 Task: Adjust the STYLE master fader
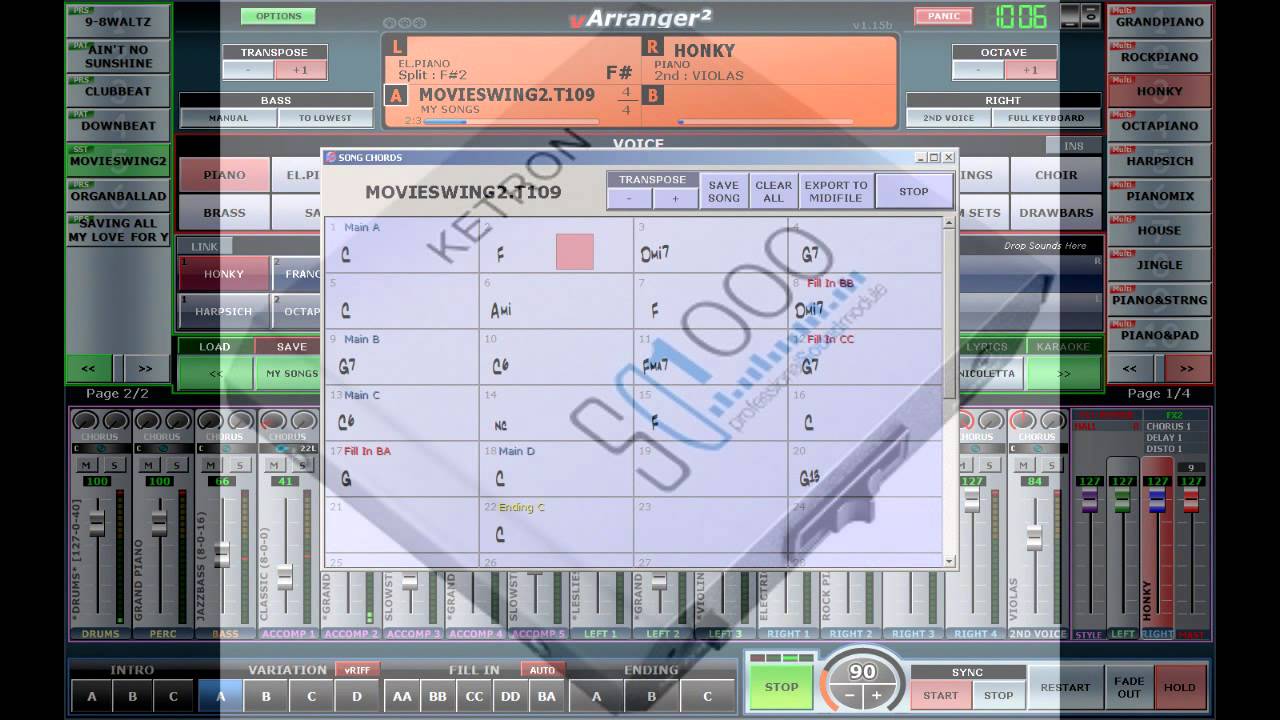pyautogui.click(x=1089, y=500)
